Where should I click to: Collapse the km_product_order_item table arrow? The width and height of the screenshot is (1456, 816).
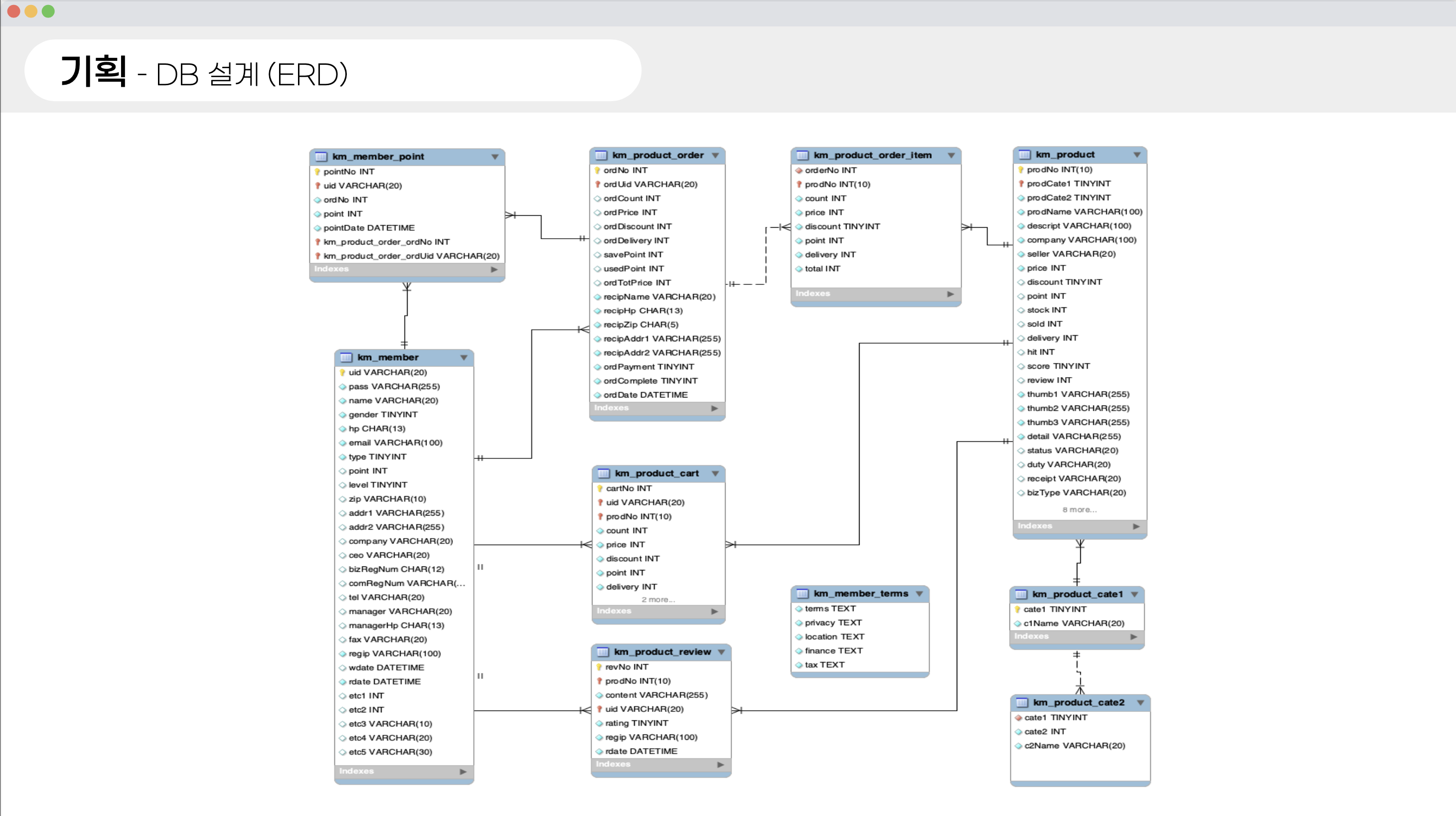(951, 155)
